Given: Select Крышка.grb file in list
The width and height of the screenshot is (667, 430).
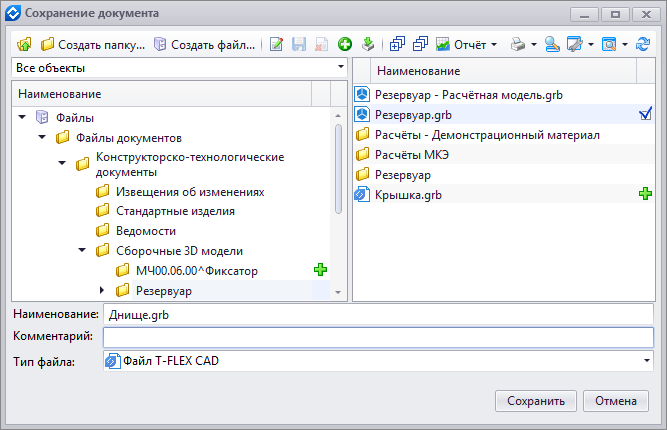Looking at the screenshot, I should tap(408, 195).
